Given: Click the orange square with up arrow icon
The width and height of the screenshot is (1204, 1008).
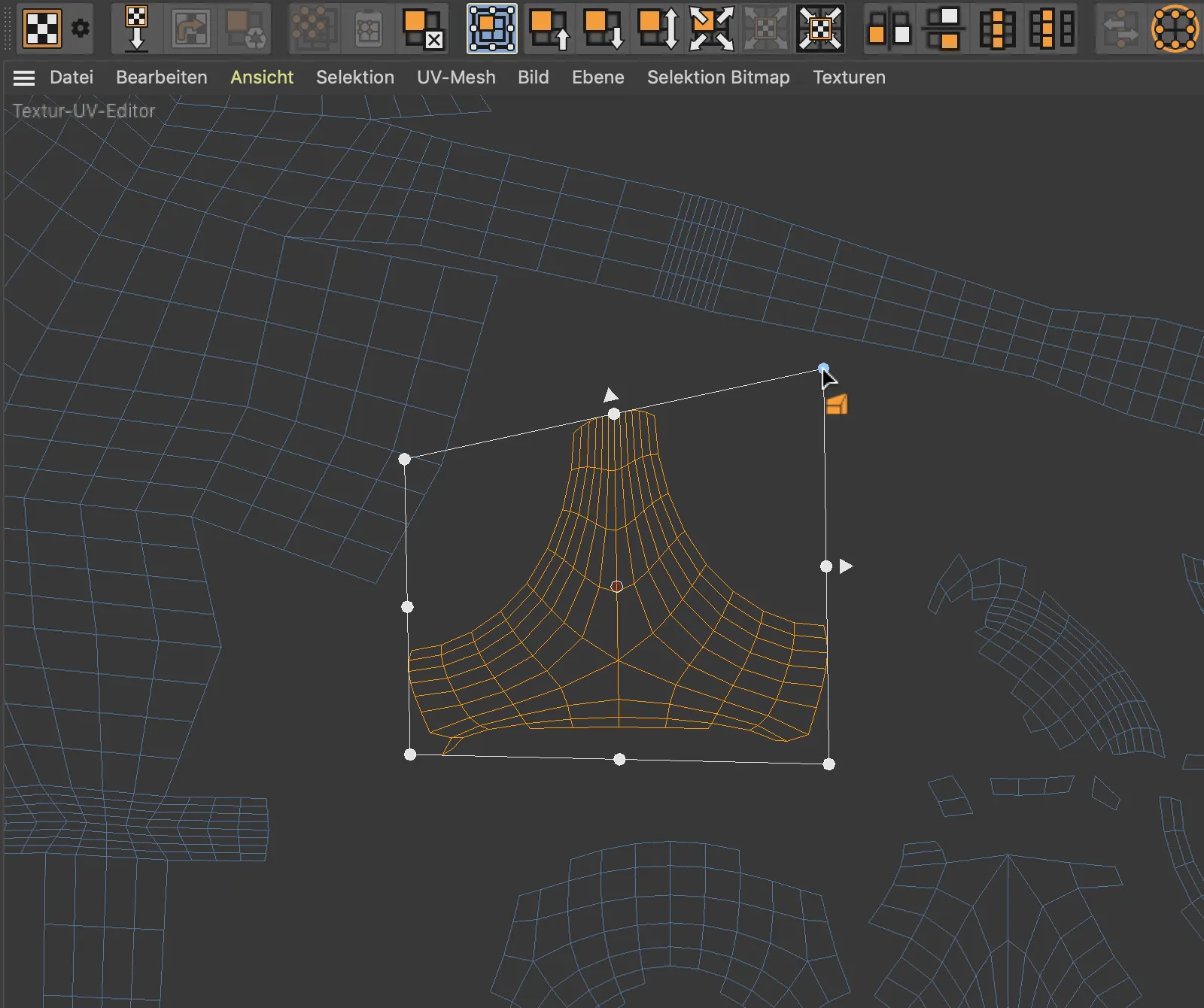Looking at the screenshot, I should pyautogui.click(x=549, y=29).
